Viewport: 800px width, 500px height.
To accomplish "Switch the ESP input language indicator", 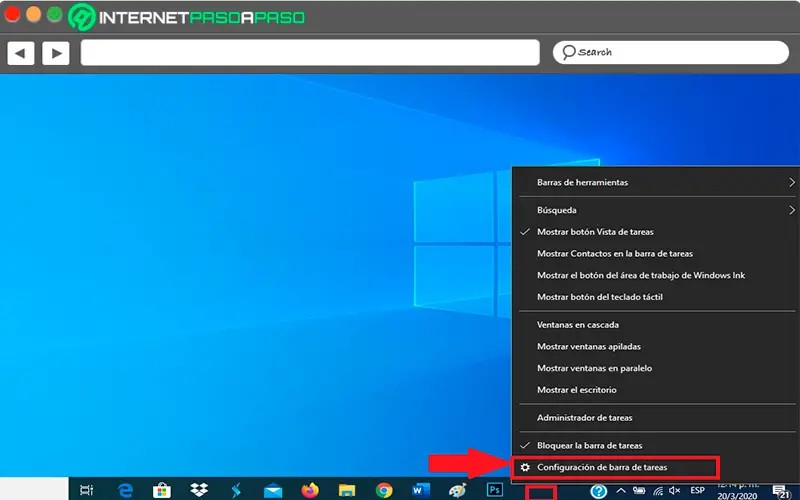I will point(697,491).
